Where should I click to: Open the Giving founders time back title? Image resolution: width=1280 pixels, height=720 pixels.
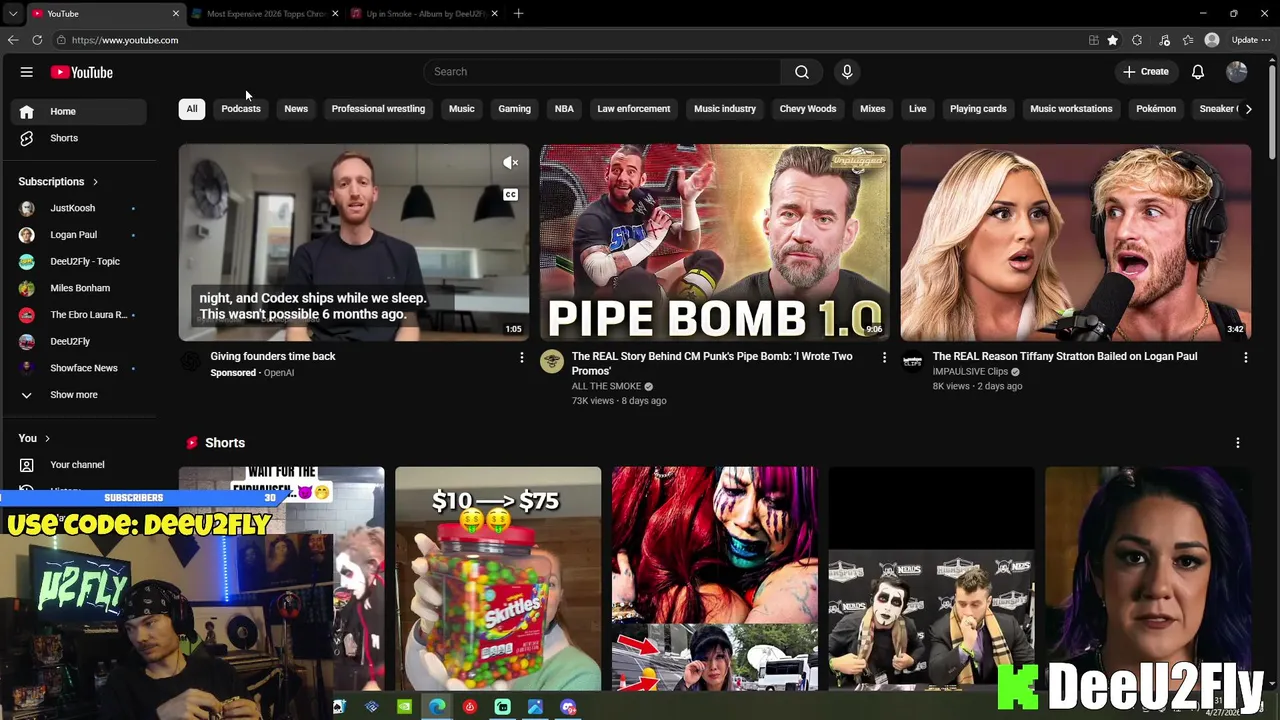[x=273, y=356]
